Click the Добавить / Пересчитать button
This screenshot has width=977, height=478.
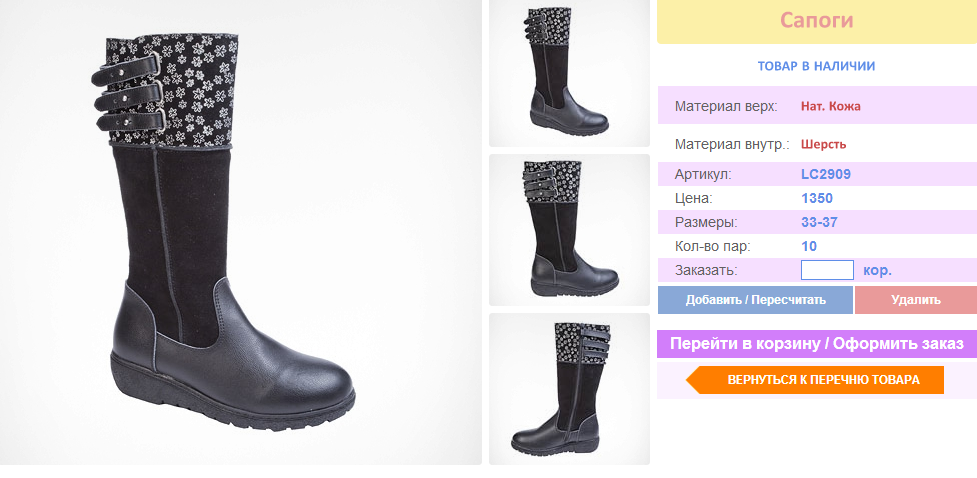[755, 300]
